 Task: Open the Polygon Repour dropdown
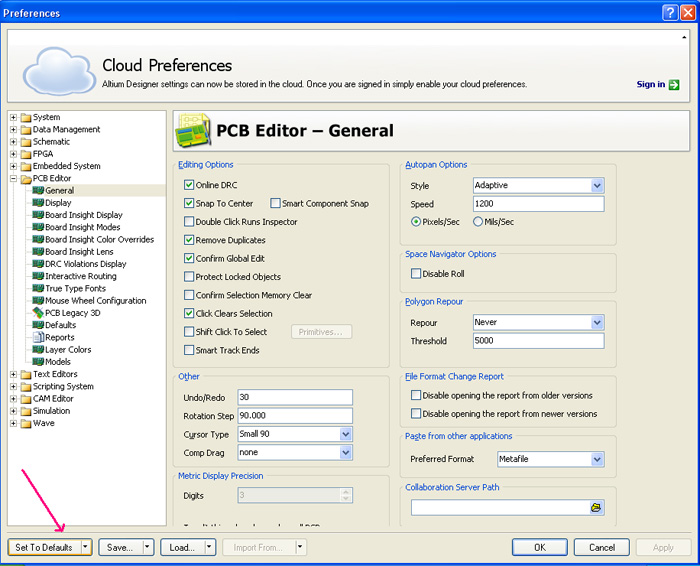[x=597, y=323]
